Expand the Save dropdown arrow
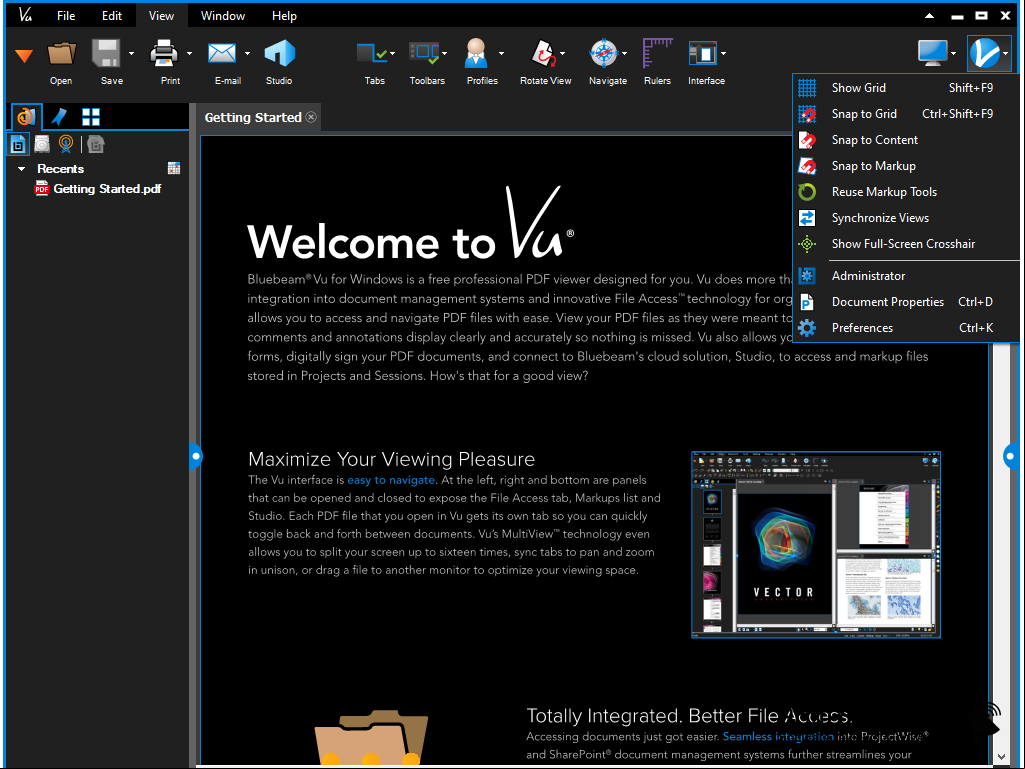Image resolution: width=1025 pixels, height=769 pixels. (x=131, y=54)
